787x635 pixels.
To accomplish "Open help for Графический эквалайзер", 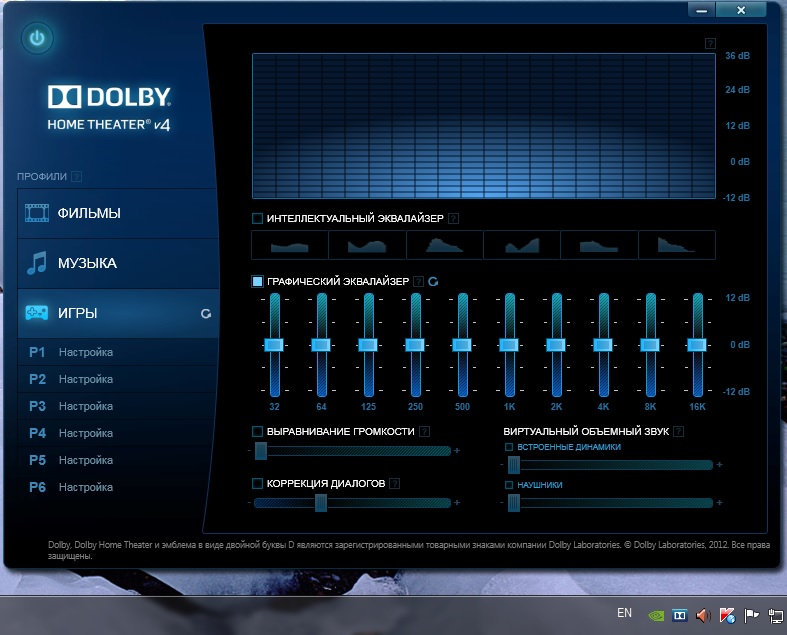I will [418, 282].
